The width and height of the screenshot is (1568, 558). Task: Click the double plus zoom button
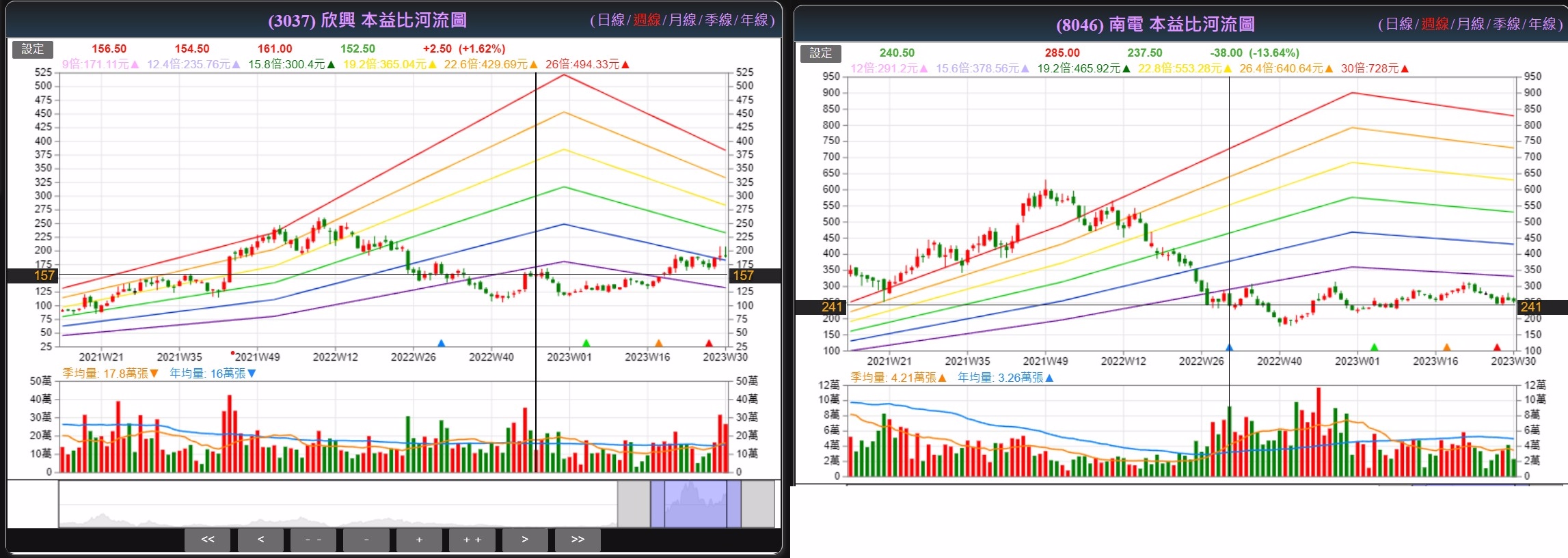[x=472, y=540]
